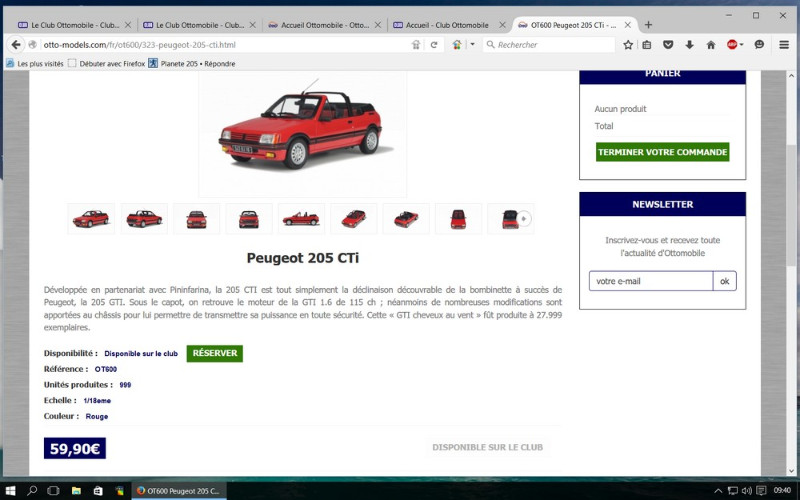The image size is (800, 500).
Task: Close the Accueil - Club Ottomobile tab
Action: coord(503,24)
